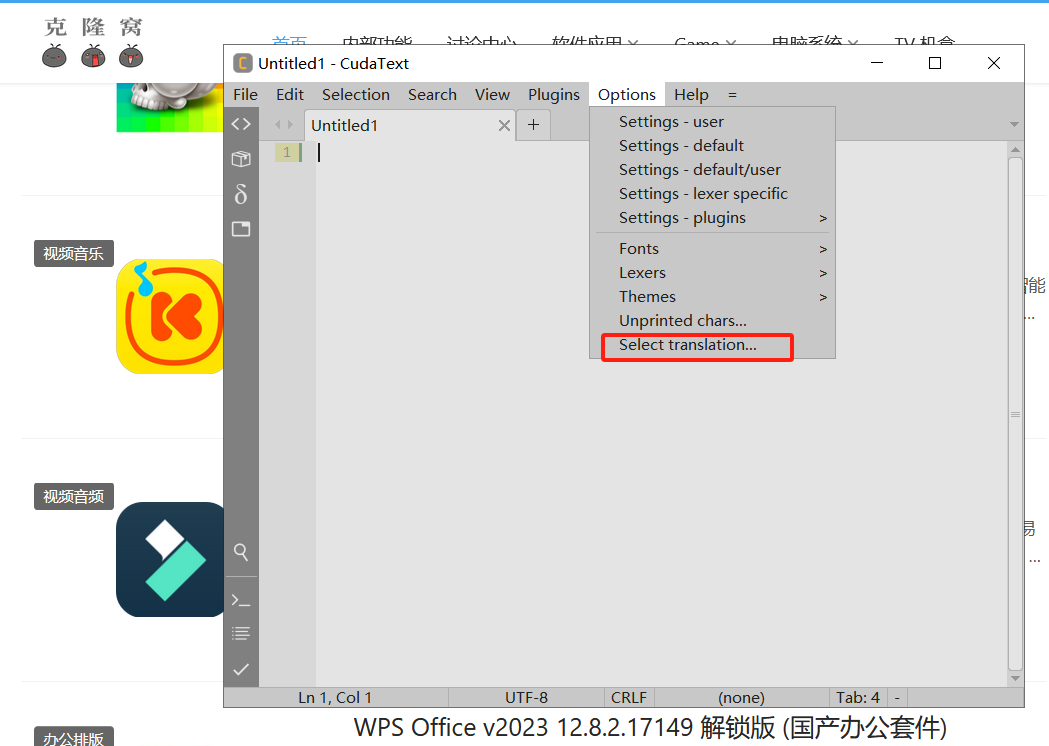1049x746 pixels.
Task: Open the WPS Office v2023 article link
Action: (650, 727)
